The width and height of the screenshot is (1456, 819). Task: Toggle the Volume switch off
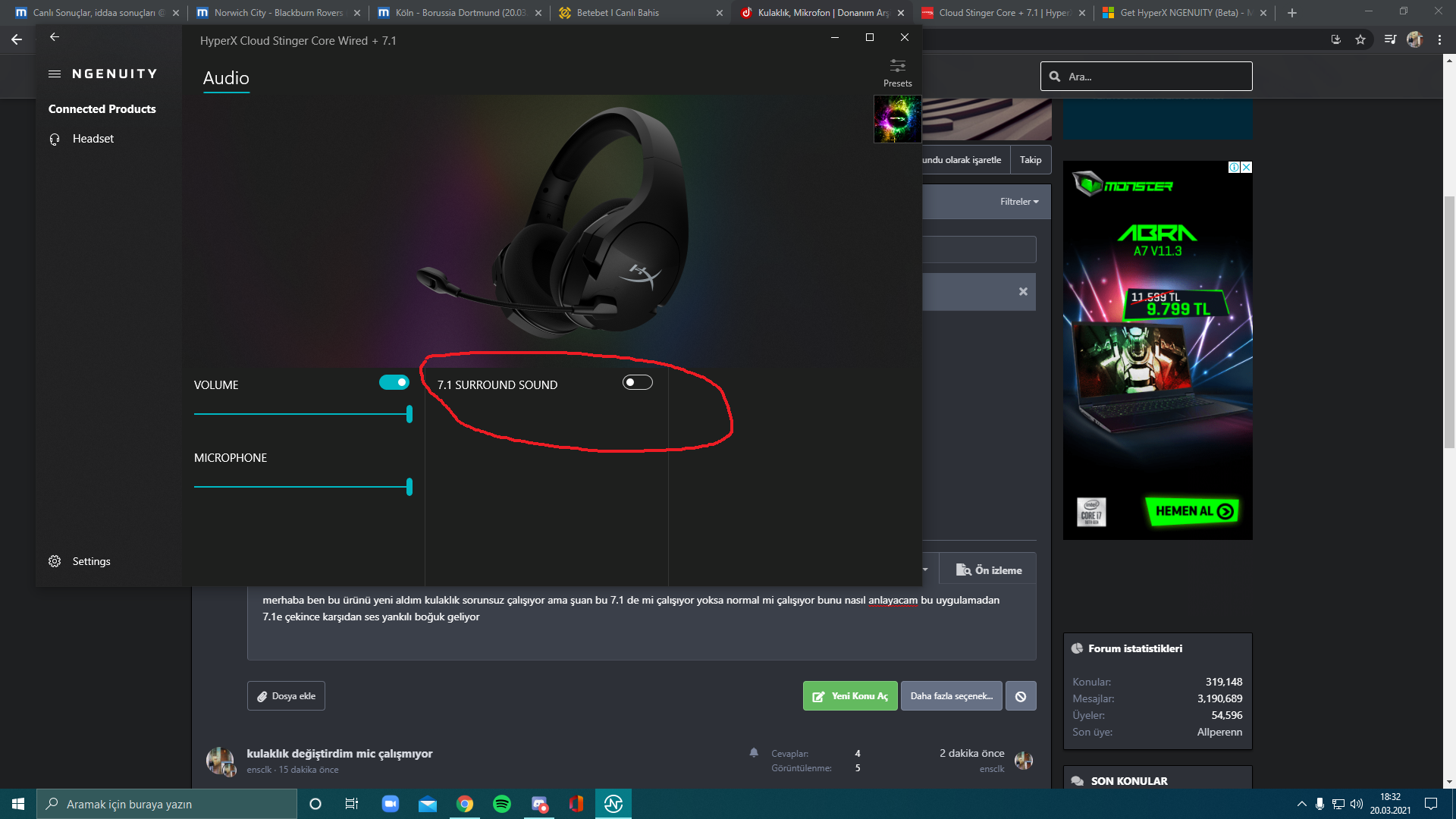394,383
